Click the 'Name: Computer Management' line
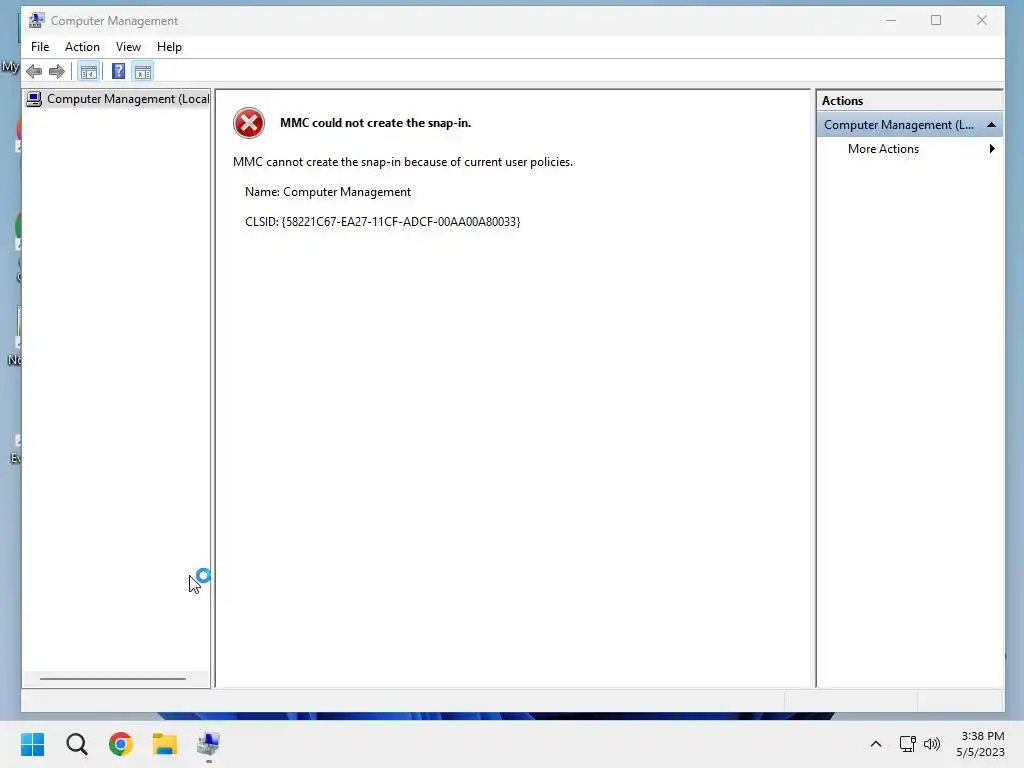The width and height of the screenshot is (1024, 768). (328, 192)
